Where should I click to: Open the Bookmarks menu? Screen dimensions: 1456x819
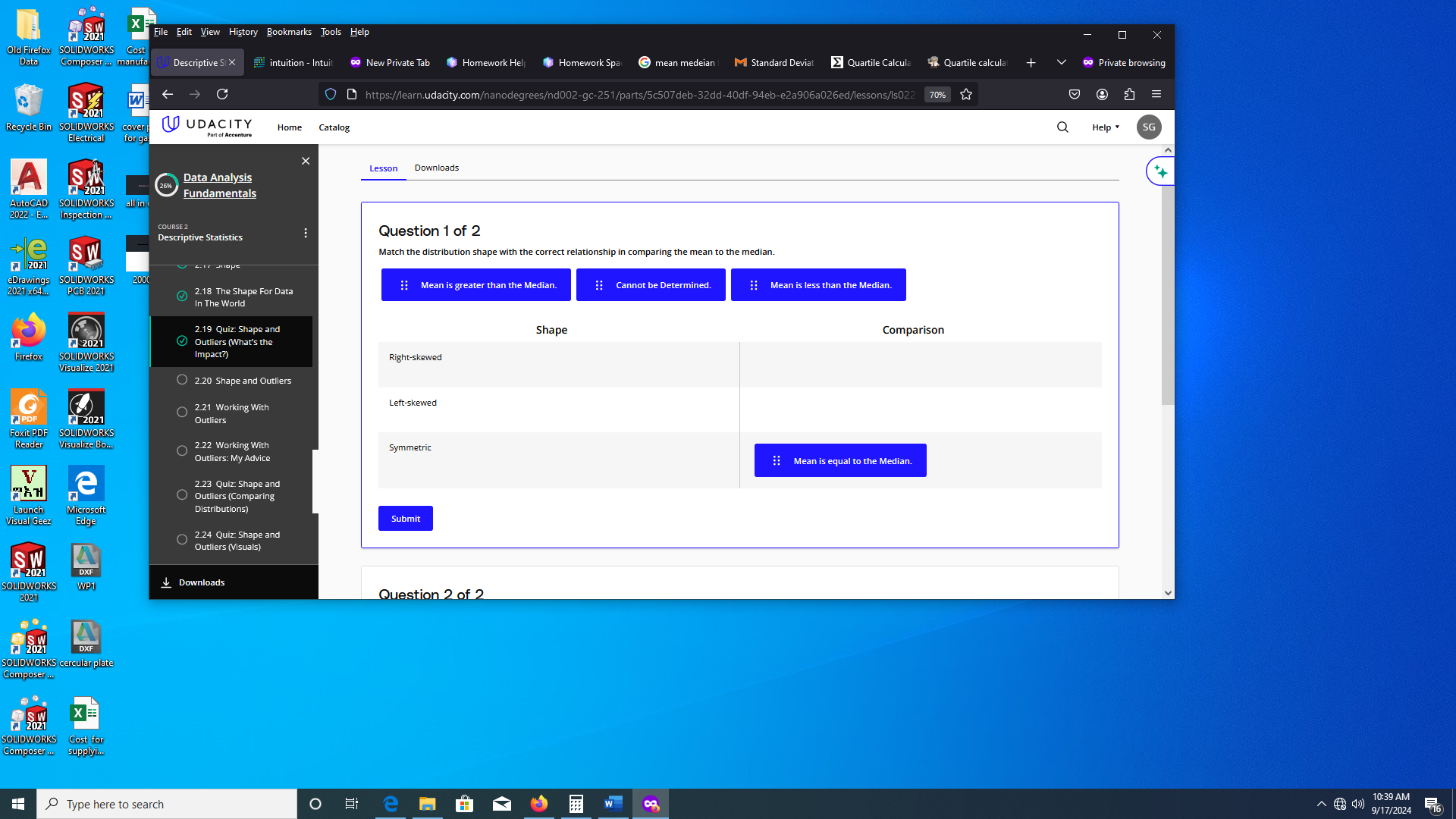pos(289,32)
